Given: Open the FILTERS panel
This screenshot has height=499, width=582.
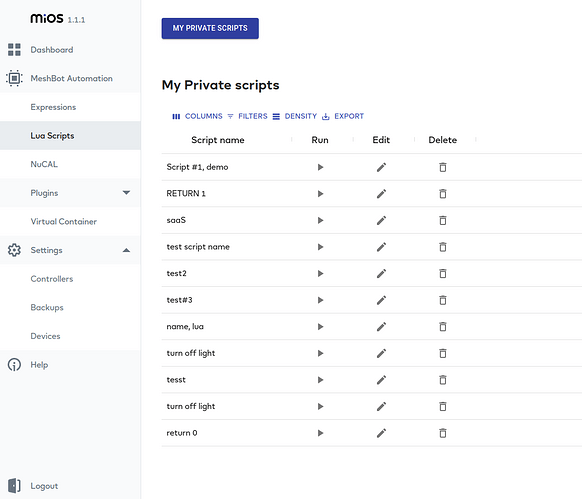Looking at the screenshot, I should click(x=248, y=116).
